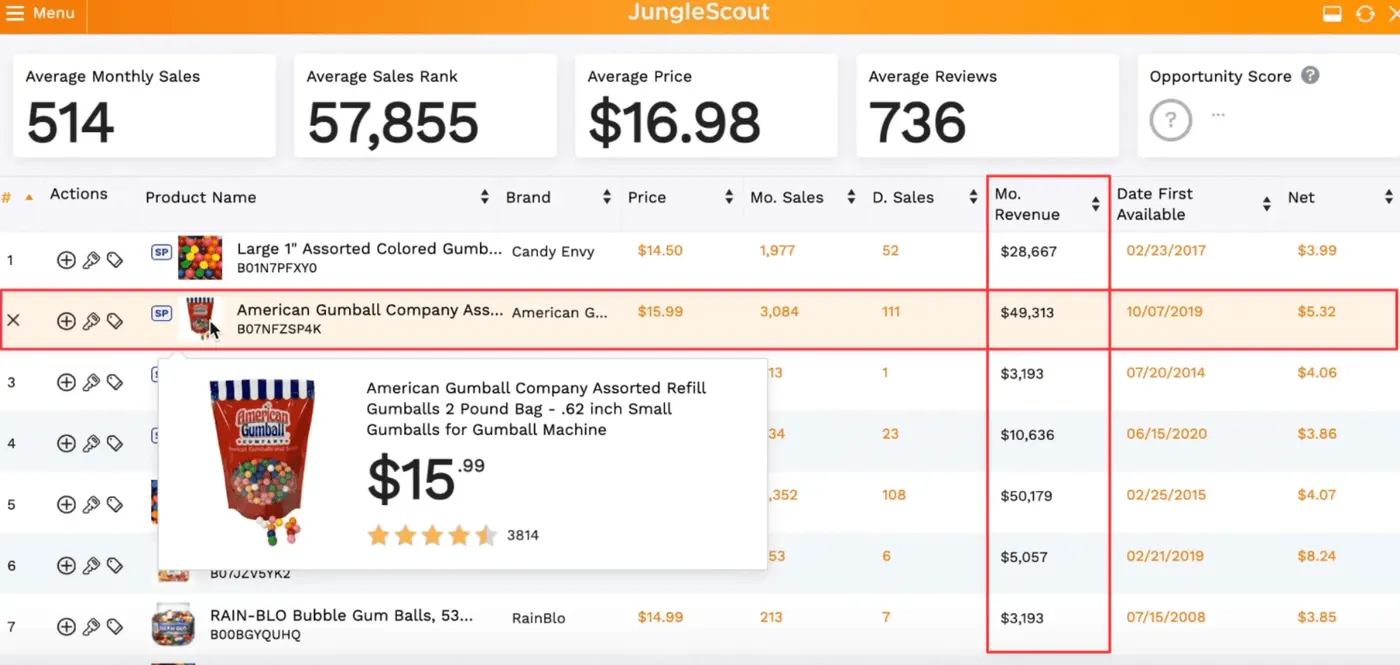Click the large gumball bag image in the popup

point(262,462)
